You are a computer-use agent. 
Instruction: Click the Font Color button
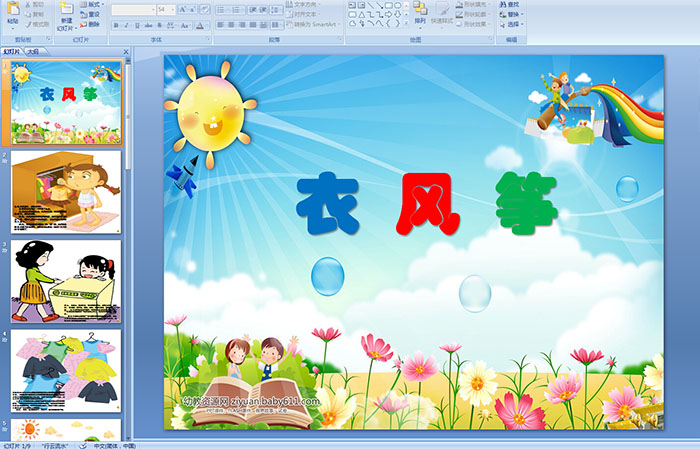click(x=201, y=25)
